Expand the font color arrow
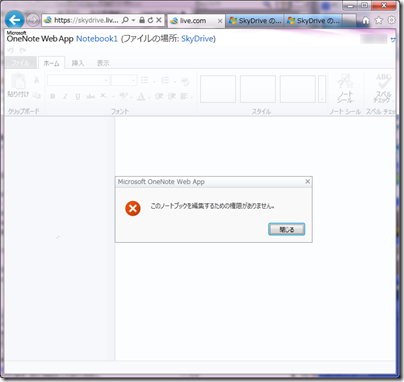Image resolution: width=404 pixels, height=382 pixels. coord(149,97)
